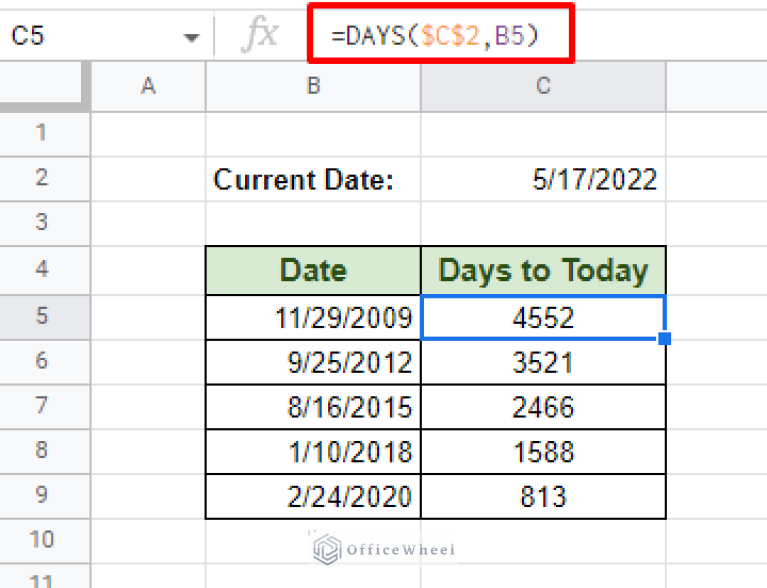The height and width of the screenshot is (588, 767).
Task: Select column B header
Action: [313, 87]
